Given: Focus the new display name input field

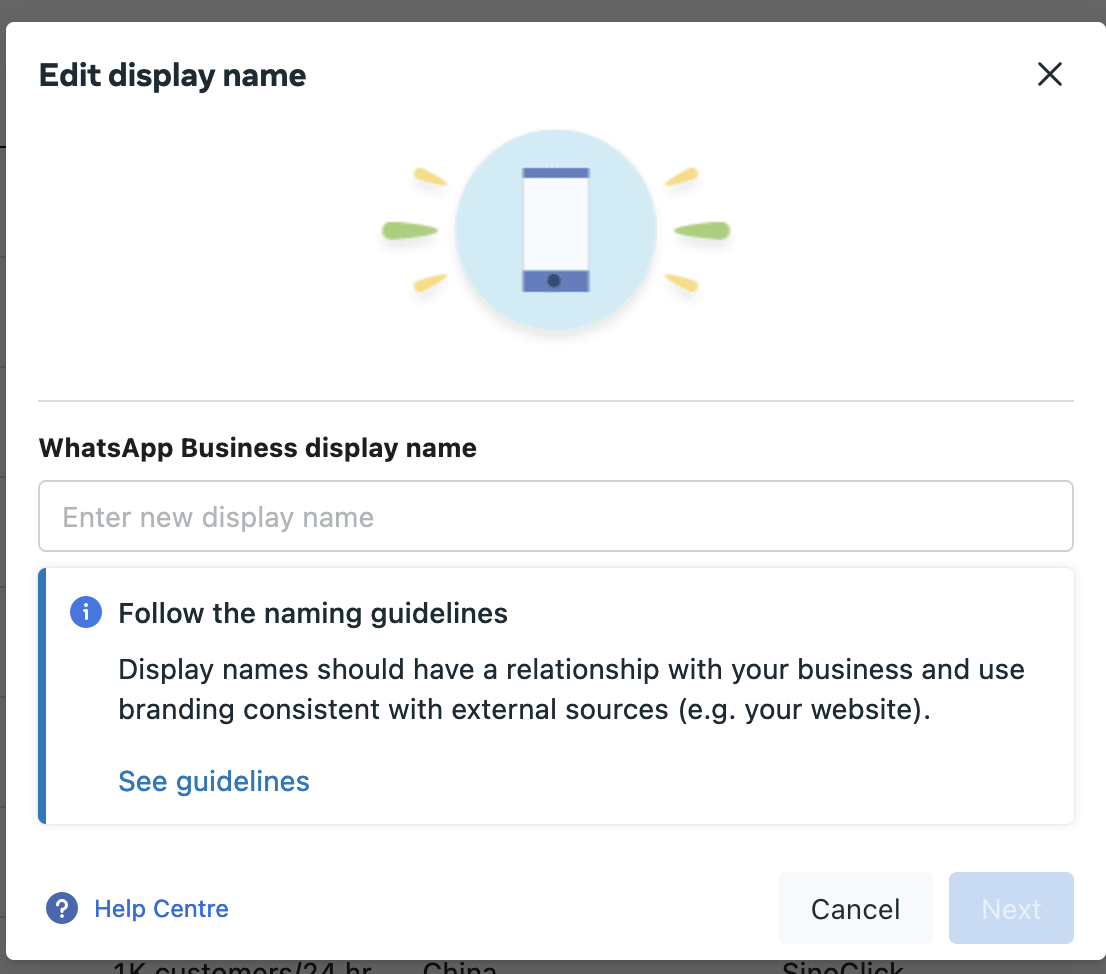Looking at the screenshot, I should pos(556,516).
